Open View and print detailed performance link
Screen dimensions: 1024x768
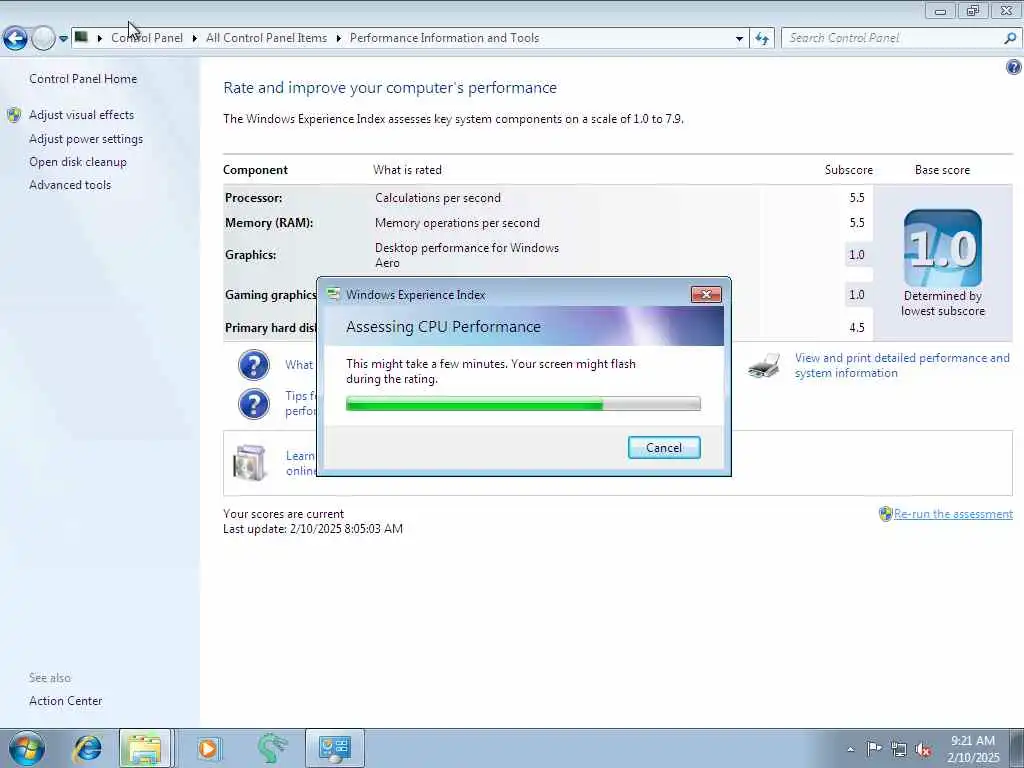click(x=902, y=366)
